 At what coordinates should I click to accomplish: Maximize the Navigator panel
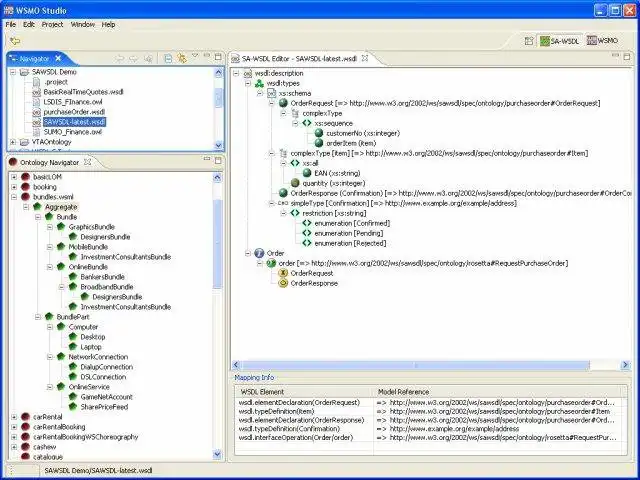coord(218,57)
